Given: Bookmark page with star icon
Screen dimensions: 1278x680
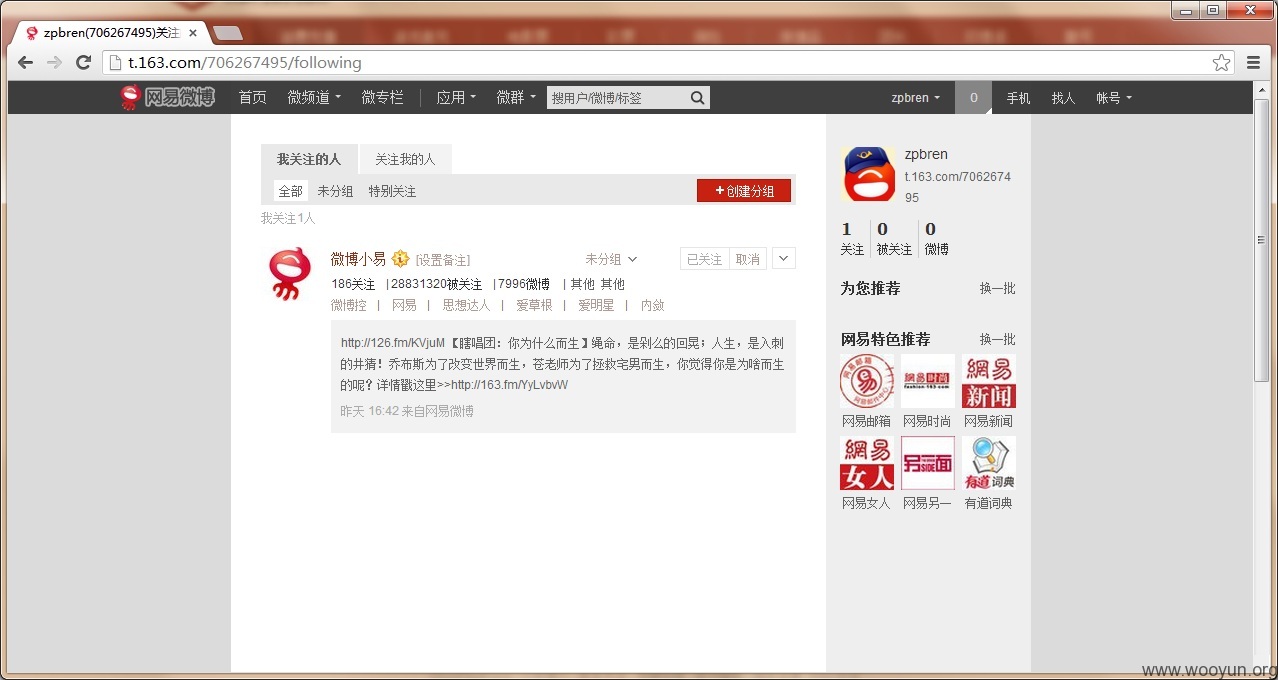Looking at the screenshot, I should (1221, 62).
